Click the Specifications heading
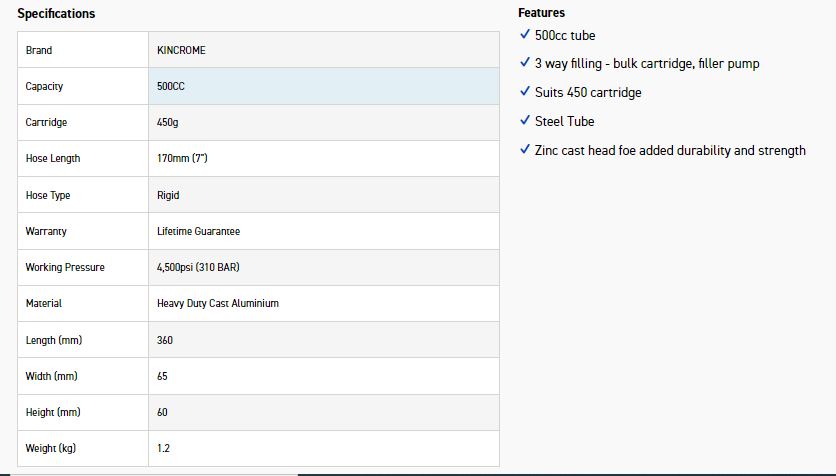Image resolution: width=836 pixels, height=476 pixels. pyautogui.click(x=56, y=14)
